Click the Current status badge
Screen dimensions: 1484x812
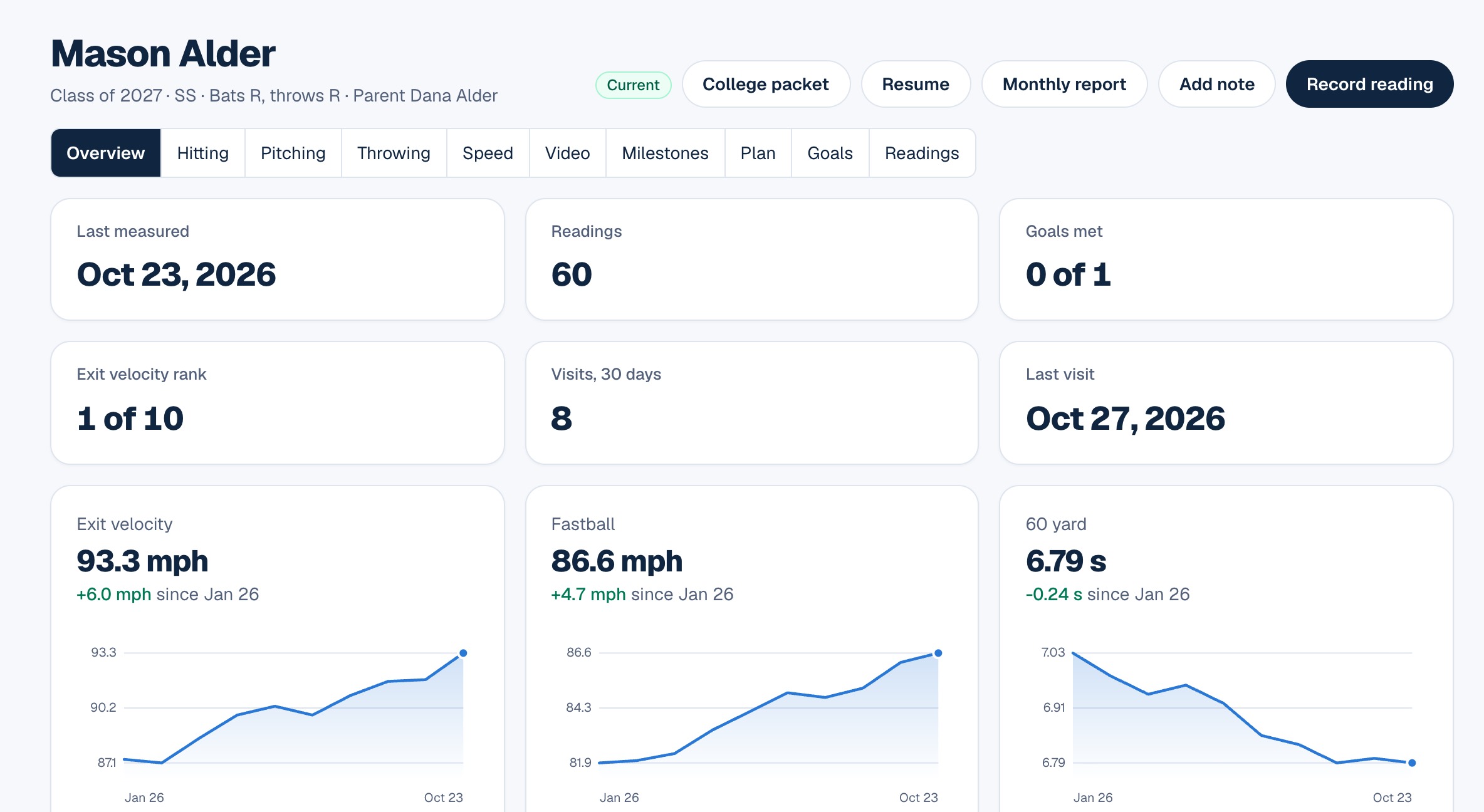pos(633,85)
